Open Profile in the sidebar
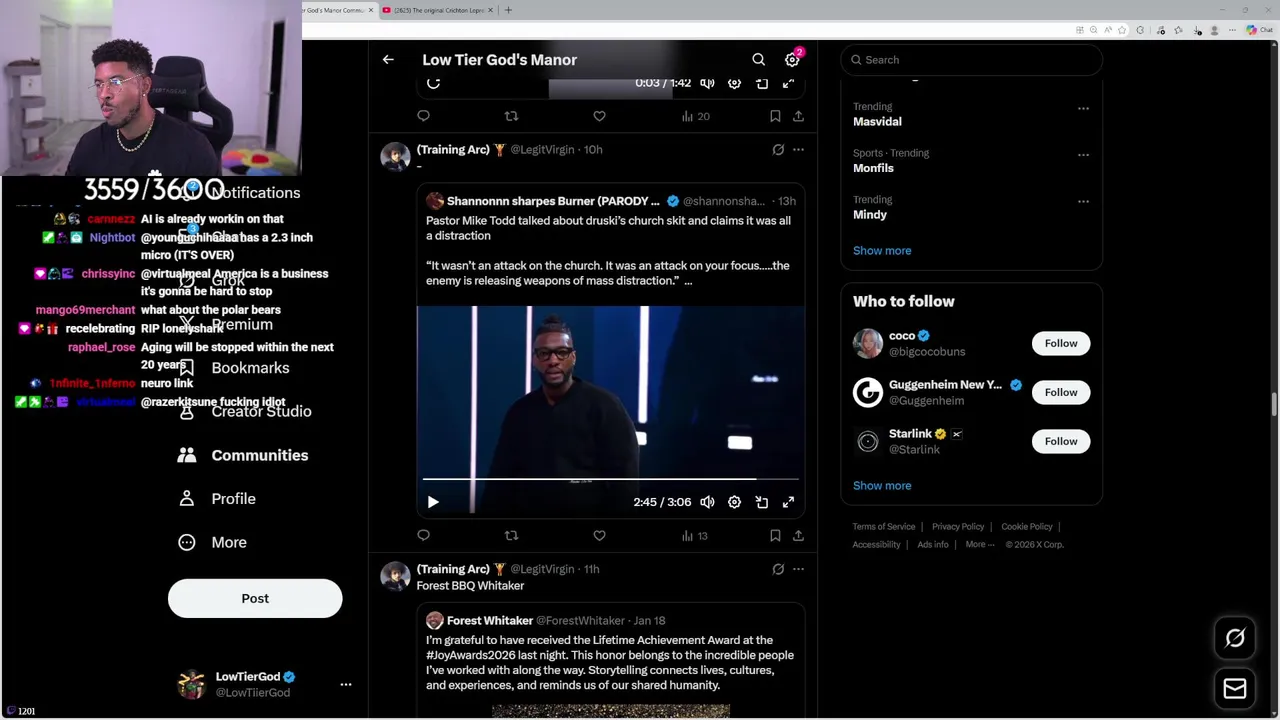This screenshot has width=1280, height=720. coord(233,499)
